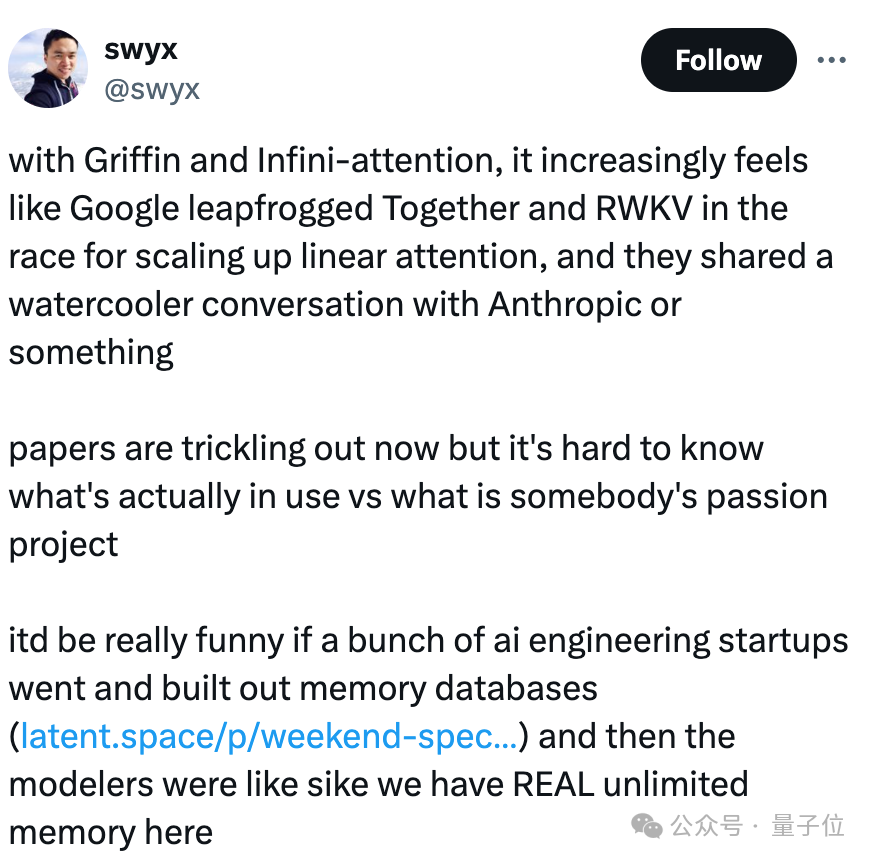Screen dimensions: 872x860
Task: Click the WeChat logo in the watermark
Action: coord(646,826)
